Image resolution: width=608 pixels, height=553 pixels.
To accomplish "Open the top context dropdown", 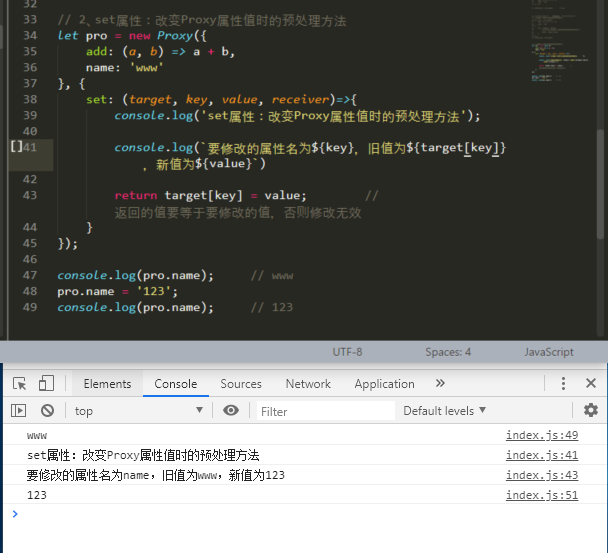I will (138, 411).
